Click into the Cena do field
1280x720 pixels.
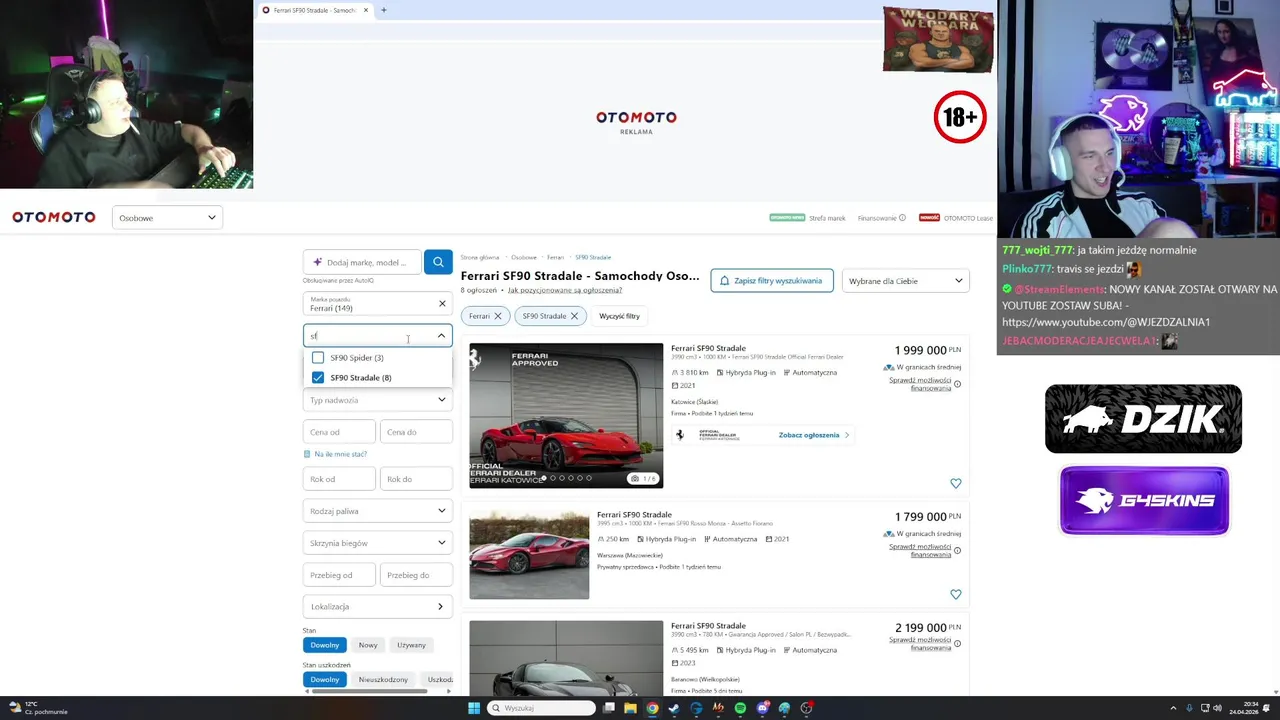pyautogui.click(x=416, y=432)
